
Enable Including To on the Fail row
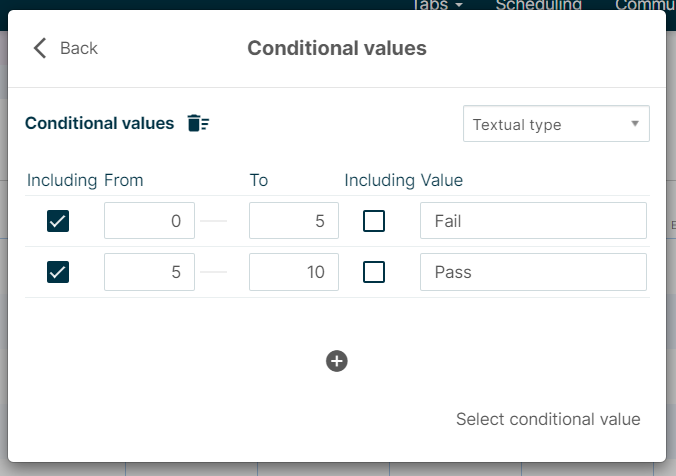[x=374, y=221]
